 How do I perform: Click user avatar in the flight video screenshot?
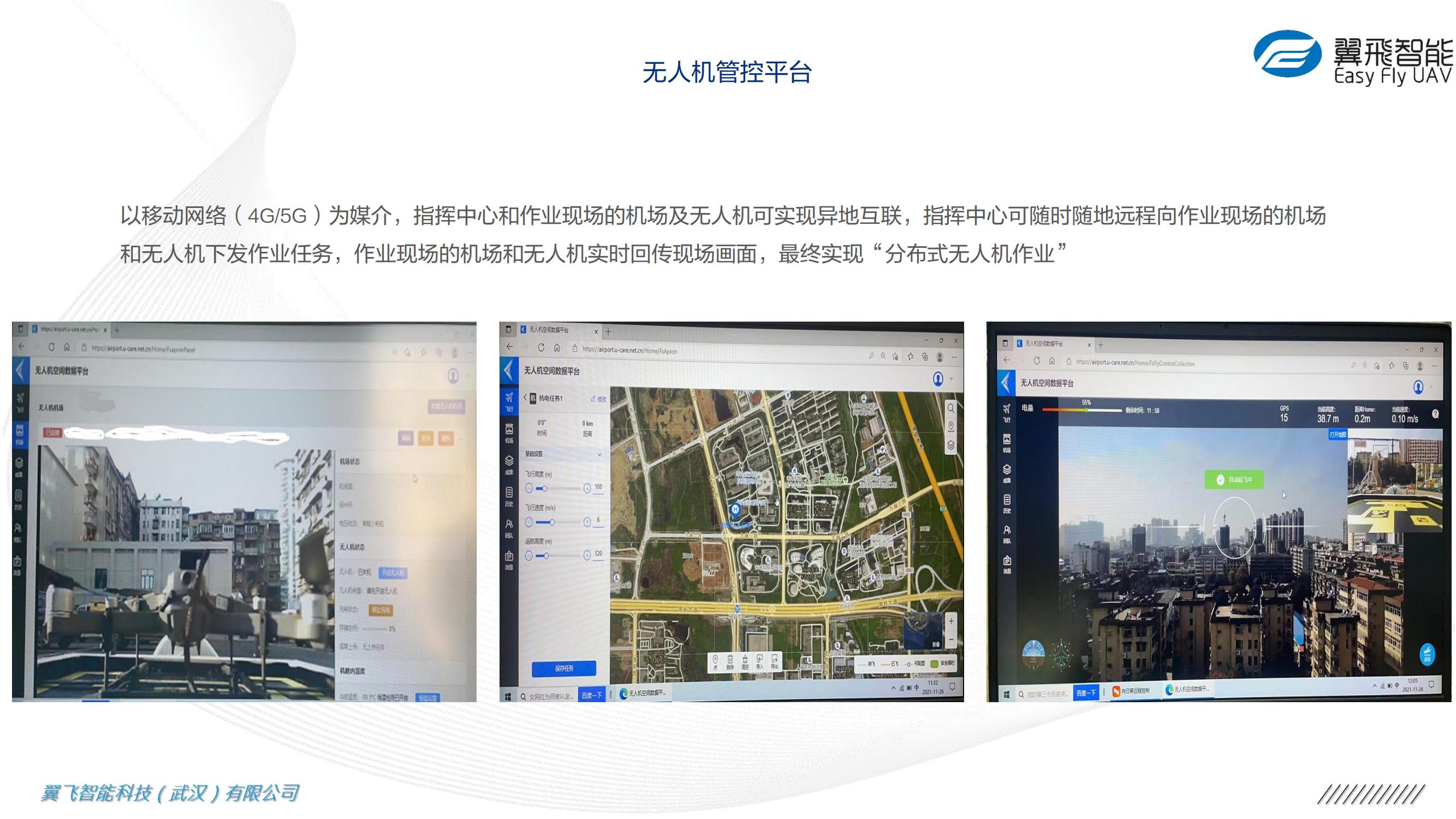click(x=1419, y=387)
